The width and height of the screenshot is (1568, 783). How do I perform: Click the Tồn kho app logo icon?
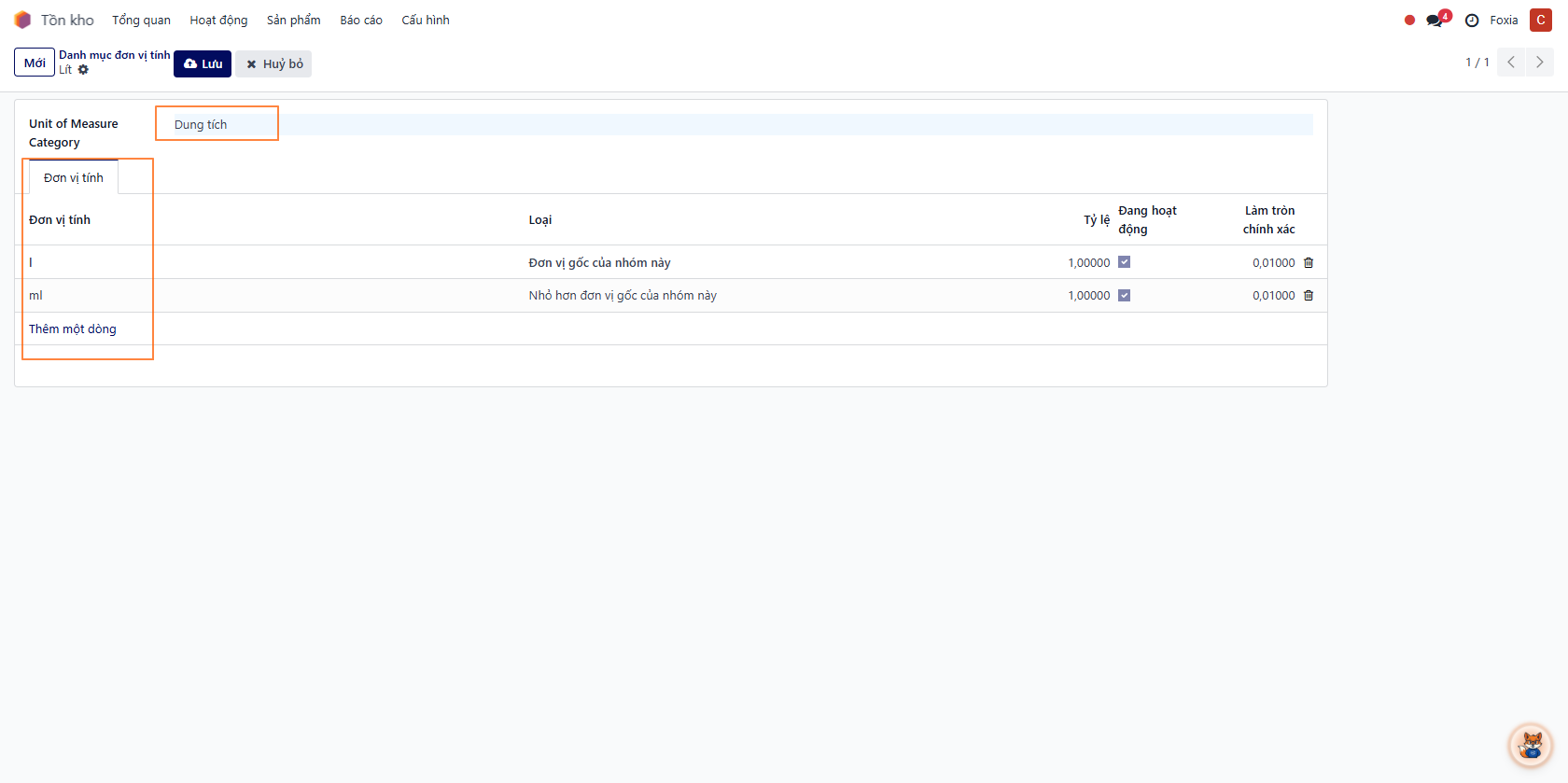point(22,20)
